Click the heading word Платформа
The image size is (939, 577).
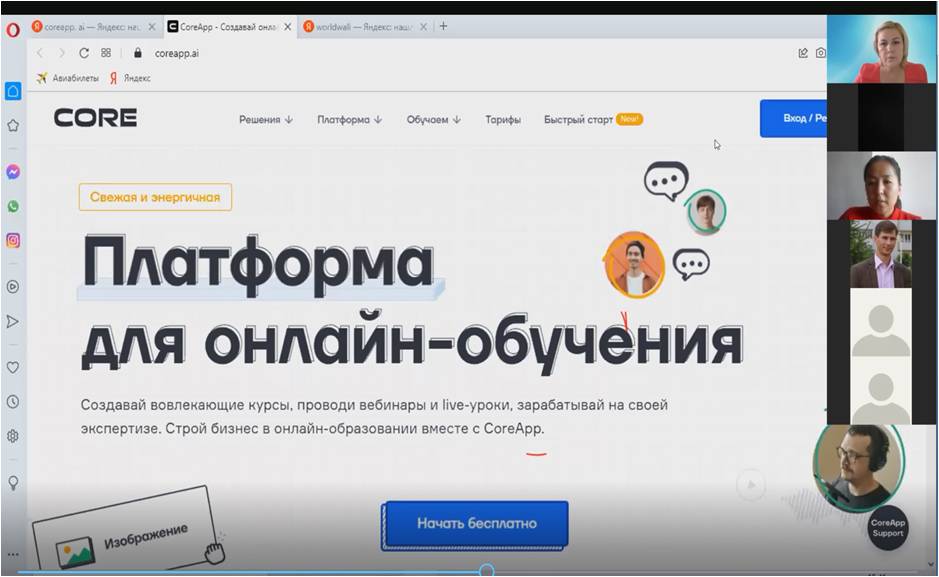(x=258, y=263)
